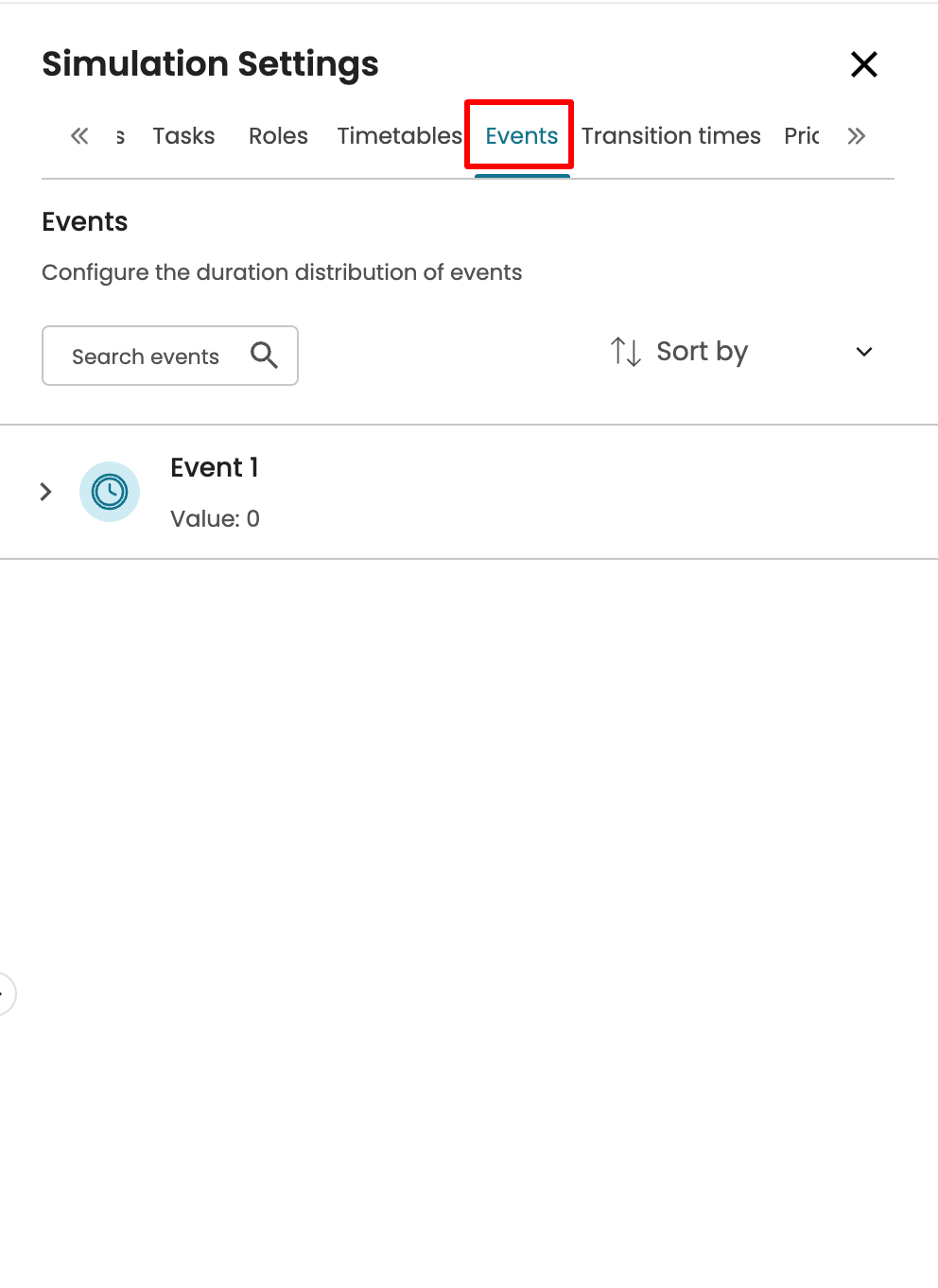Expand the Event 1 row chevron

click(x=45, y=492)
